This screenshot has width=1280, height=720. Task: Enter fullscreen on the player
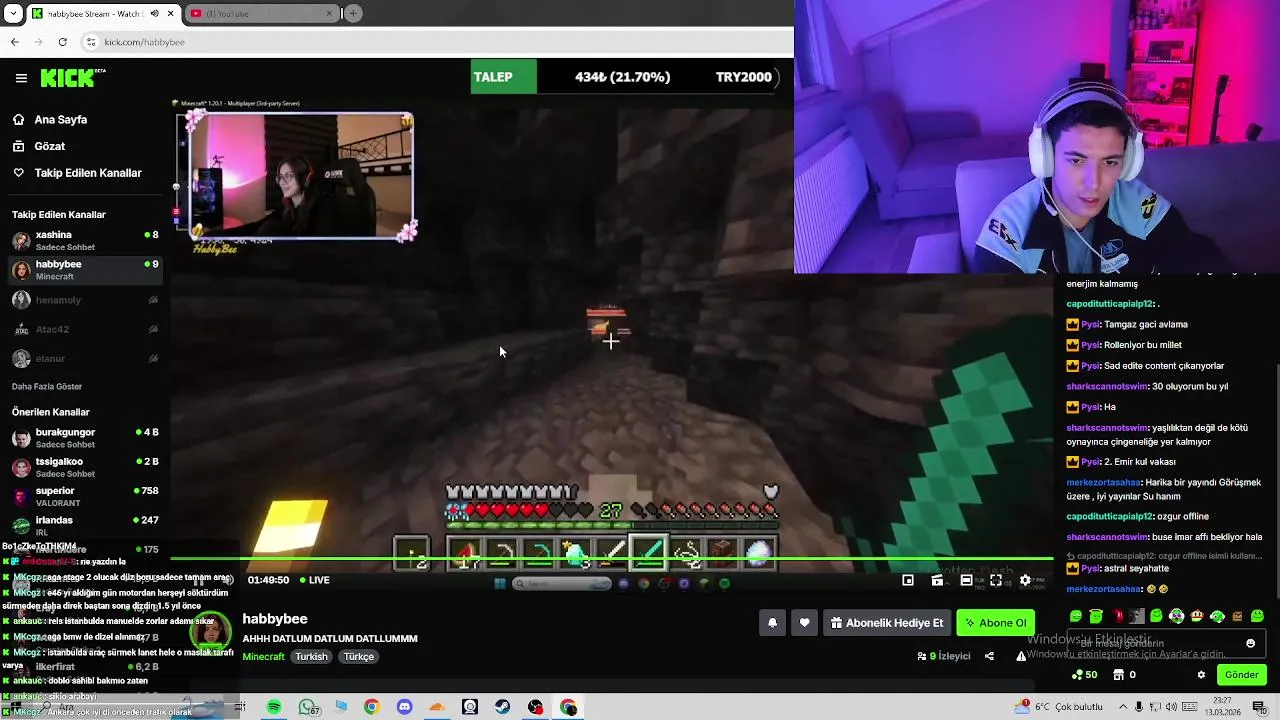pyautogui.click(x=996, y=580)
